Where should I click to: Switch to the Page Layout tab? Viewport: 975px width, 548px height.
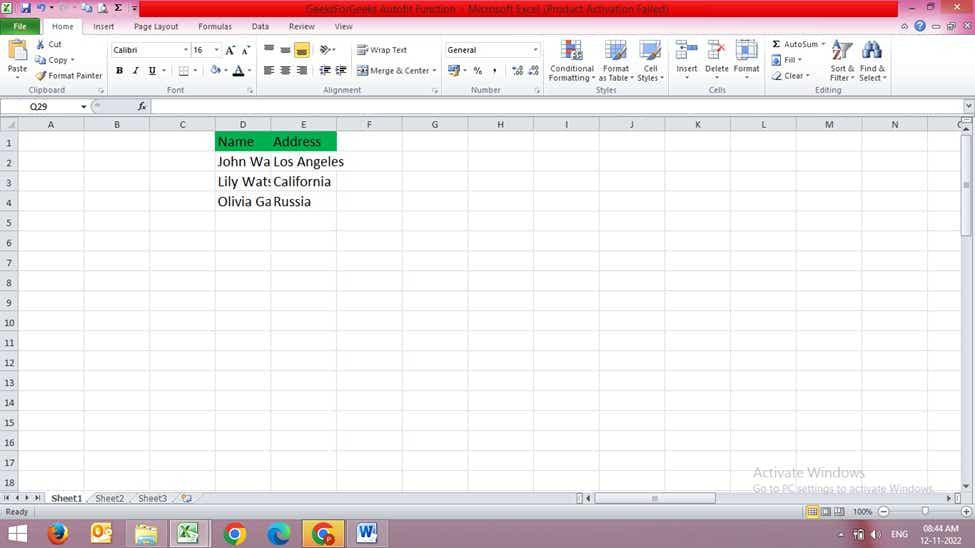[156, 26]
